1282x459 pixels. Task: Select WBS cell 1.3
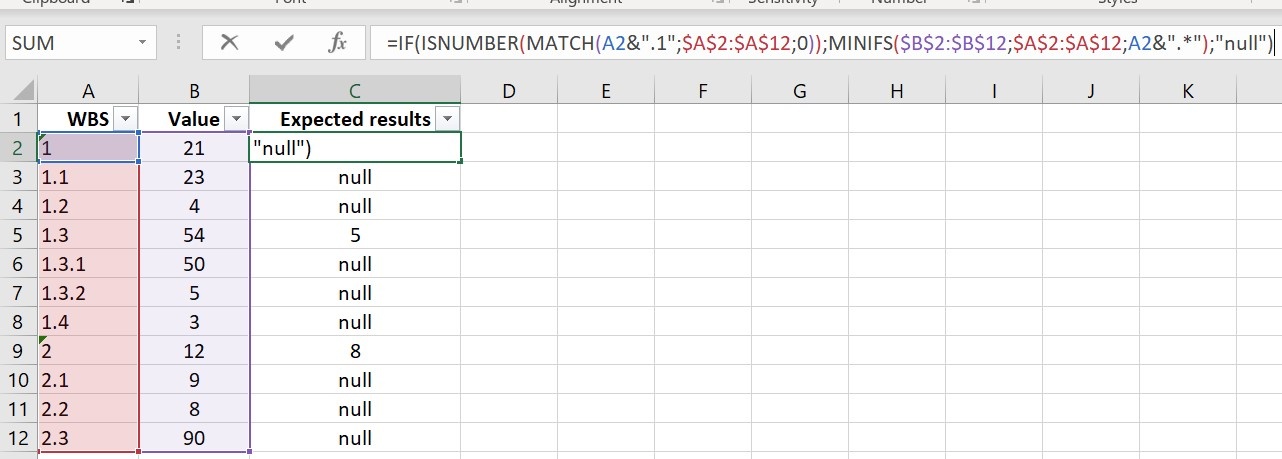(88, 235)
